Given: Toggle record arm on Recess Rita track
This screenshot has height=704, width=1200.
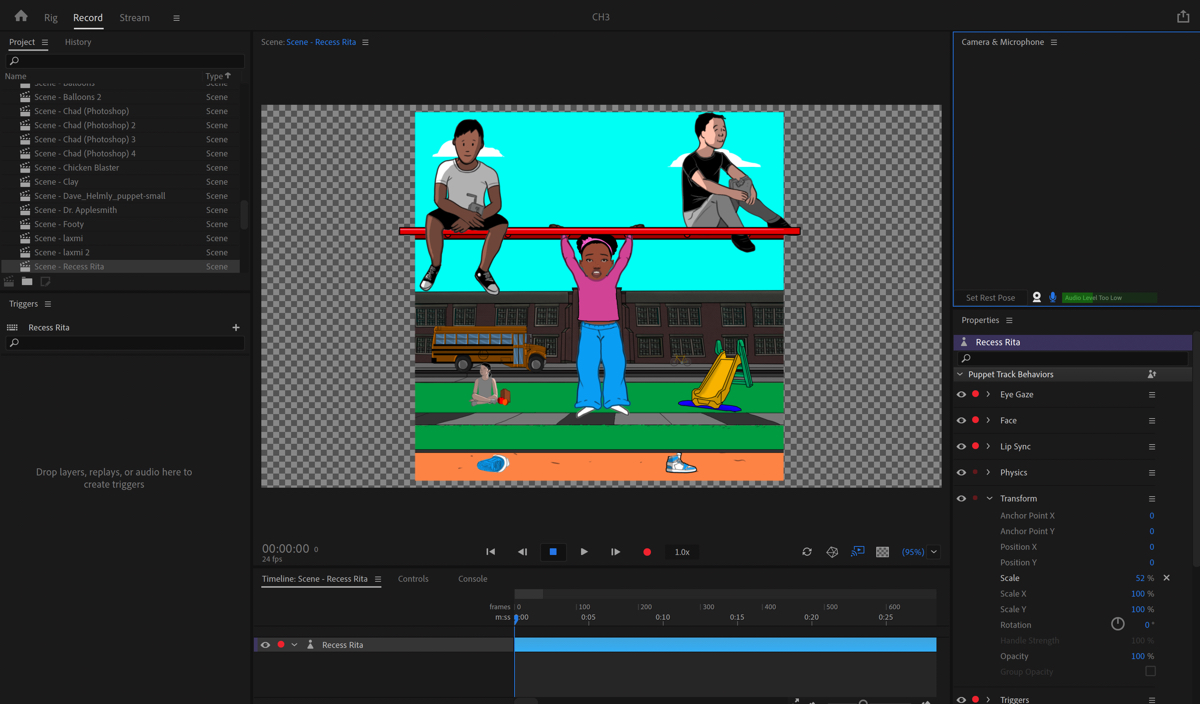Looking at the screenshot, I should 281,645.
